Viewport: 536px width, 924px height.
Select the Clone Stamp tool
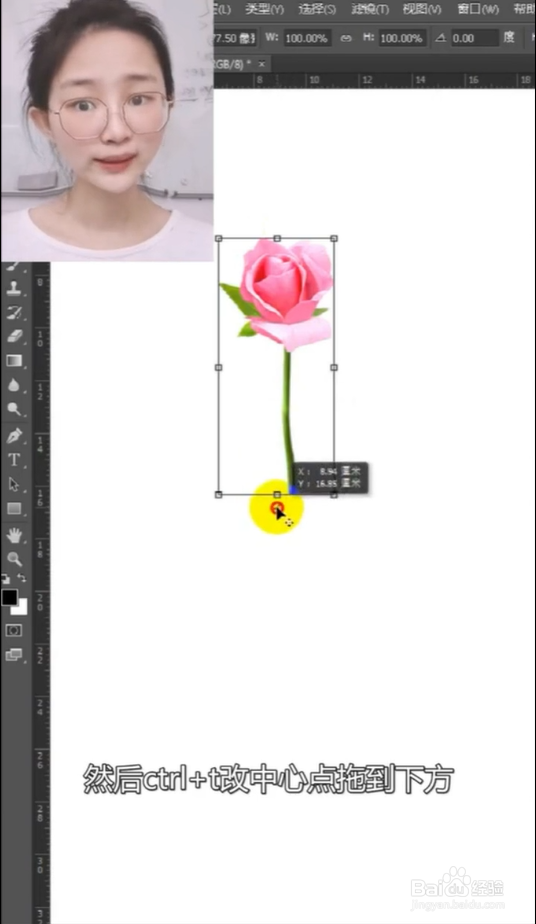(14, 288)
